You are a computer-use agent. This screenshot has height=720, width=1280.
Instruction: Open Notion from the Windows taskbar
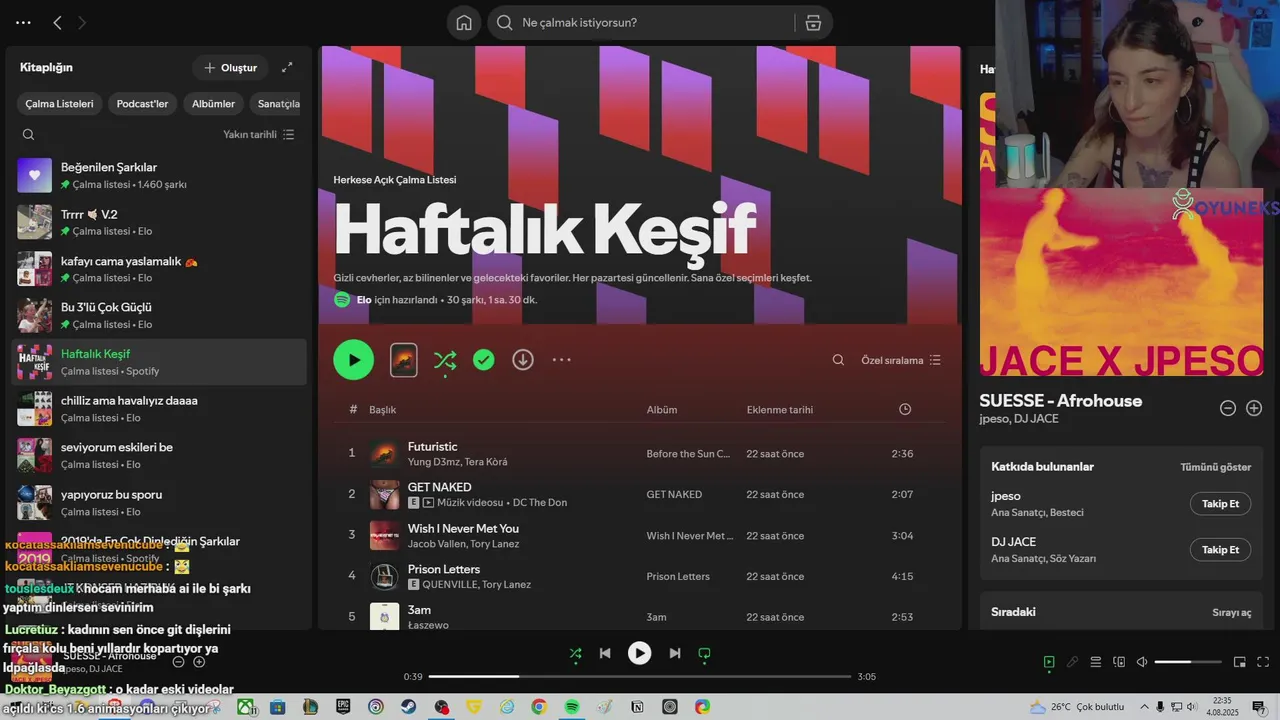pyautogui.click(x=637, y=707)
